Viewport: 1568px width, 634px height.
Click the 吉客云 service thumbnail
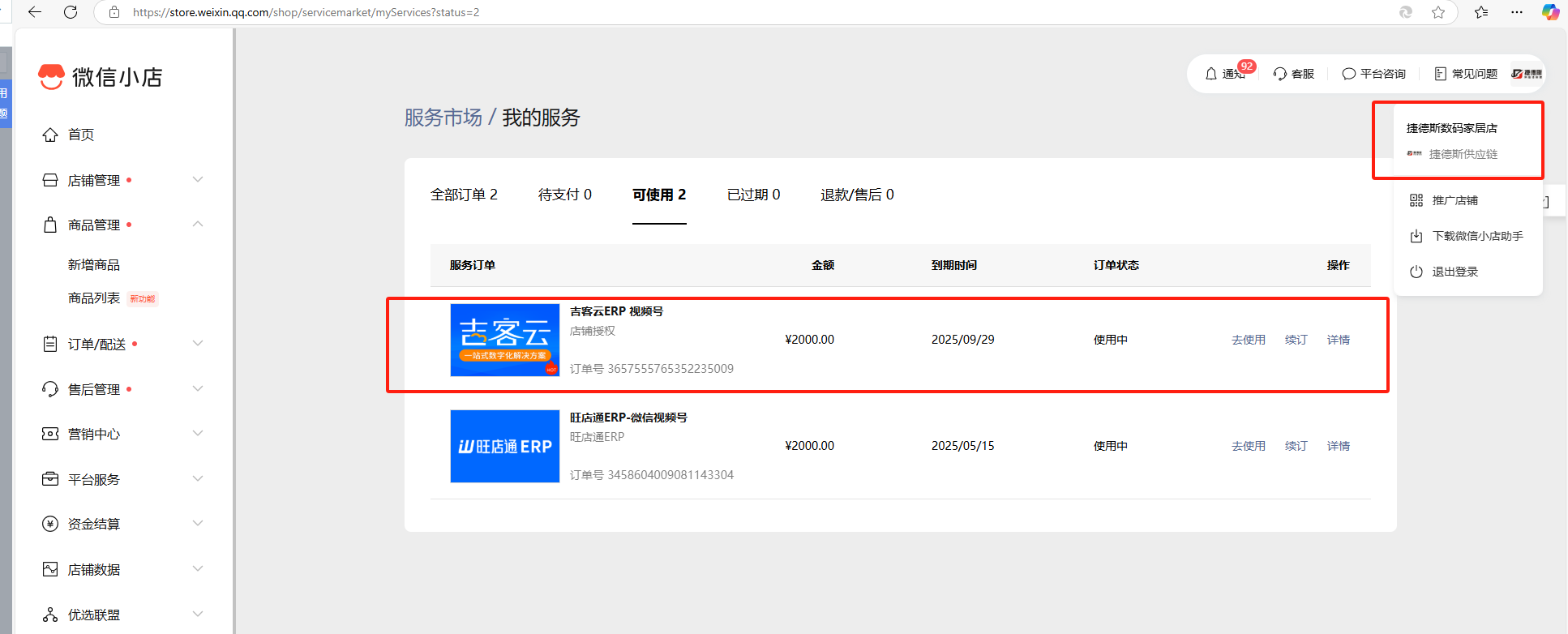505,340
